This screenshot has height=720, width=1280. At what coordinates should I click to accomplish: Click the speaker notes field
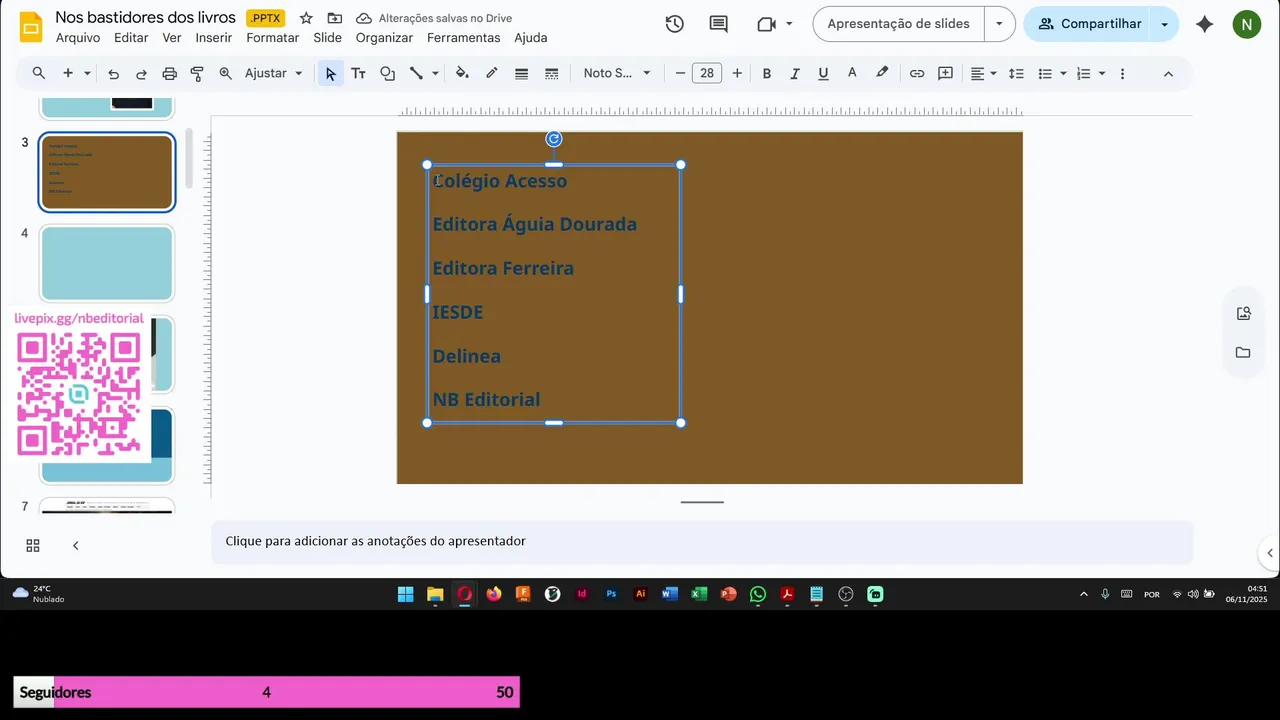pos(702,541)
